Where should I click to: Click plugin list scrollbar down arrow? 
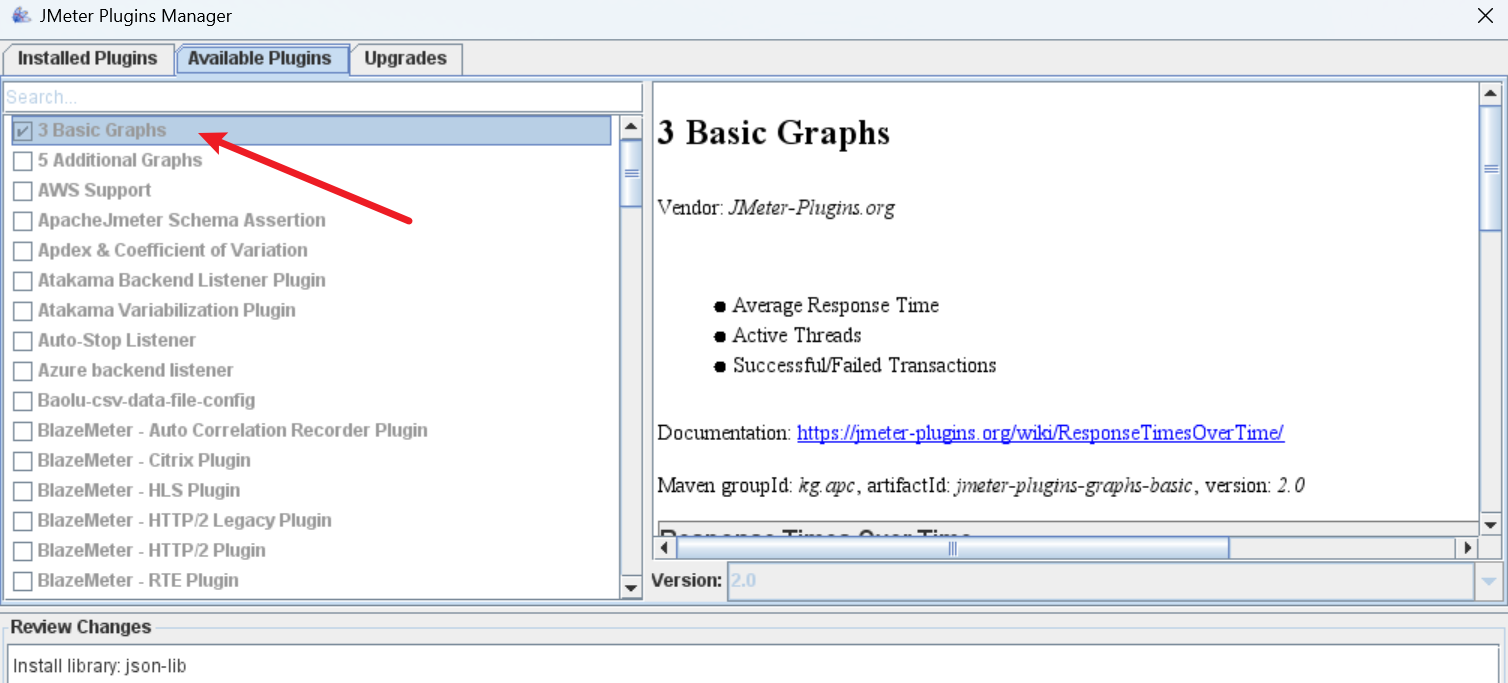tap(631, 588)
